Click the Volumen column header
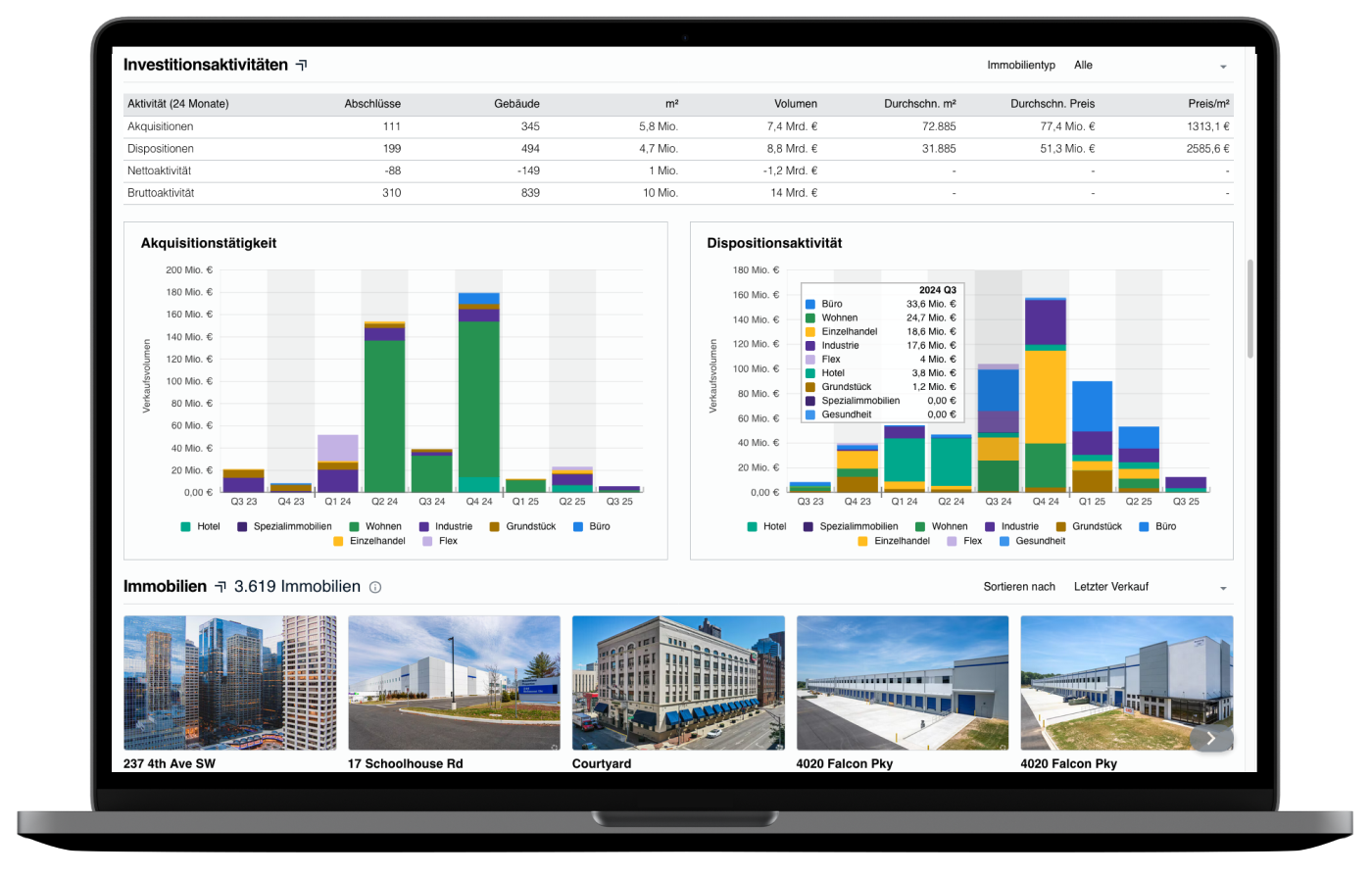The width and height of the screenshot is (1372, 876). pos(795,104)
